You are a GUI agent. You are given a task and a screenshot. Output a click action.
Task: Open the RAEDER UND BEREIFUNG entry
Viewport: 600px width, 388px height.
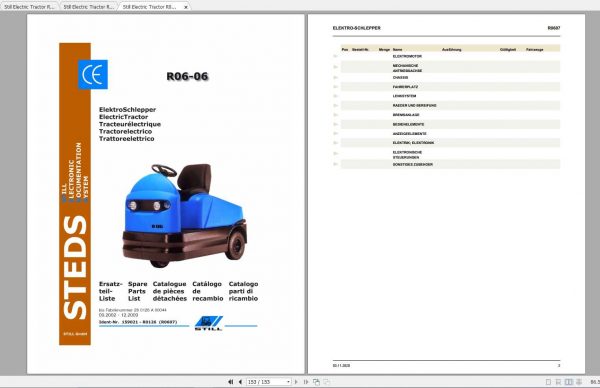pyautogui.click(x=414, y=106)
